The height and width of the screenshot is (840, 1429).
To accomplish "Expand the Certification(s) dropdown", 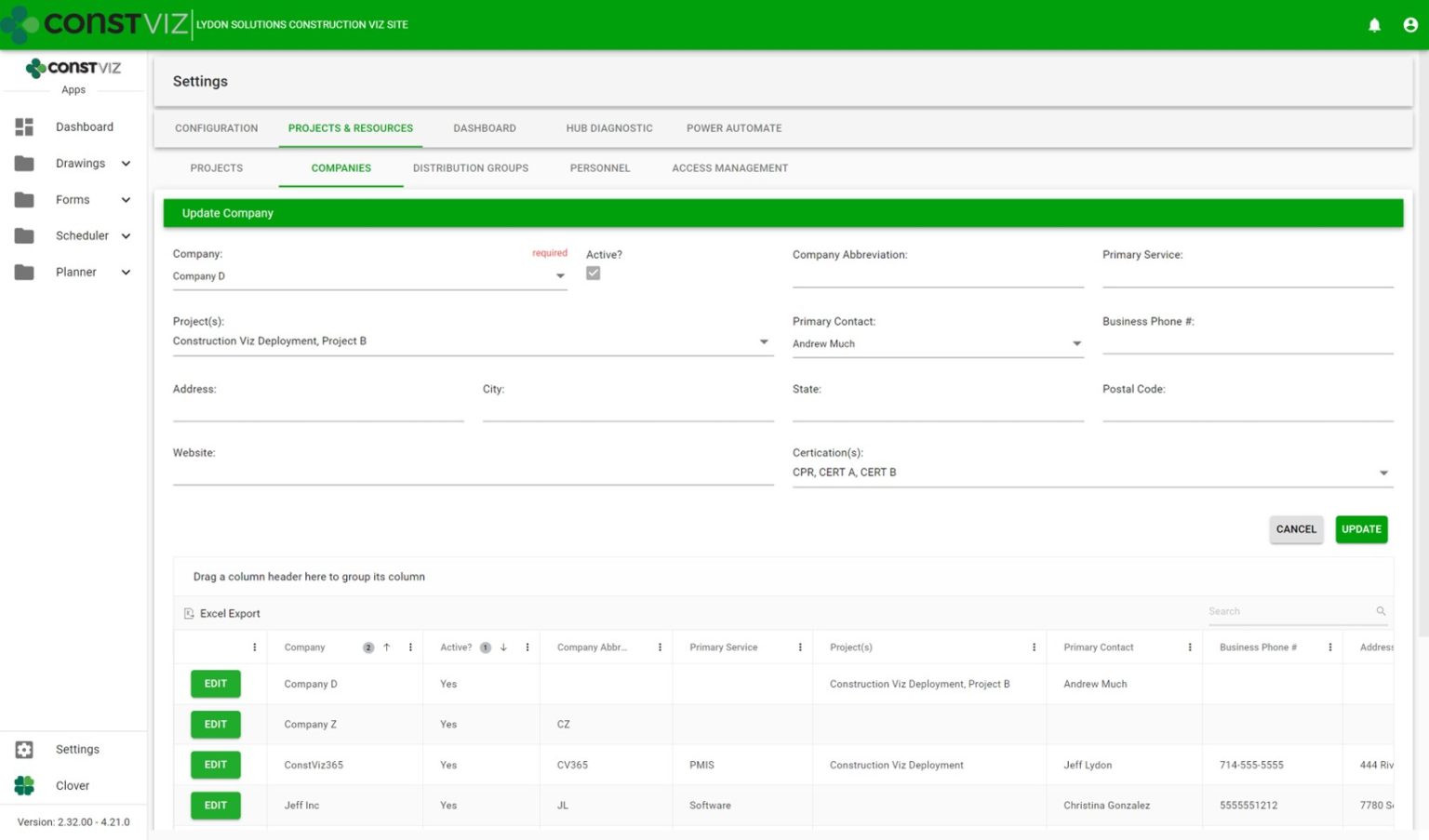I will [x=1382, y=473].
